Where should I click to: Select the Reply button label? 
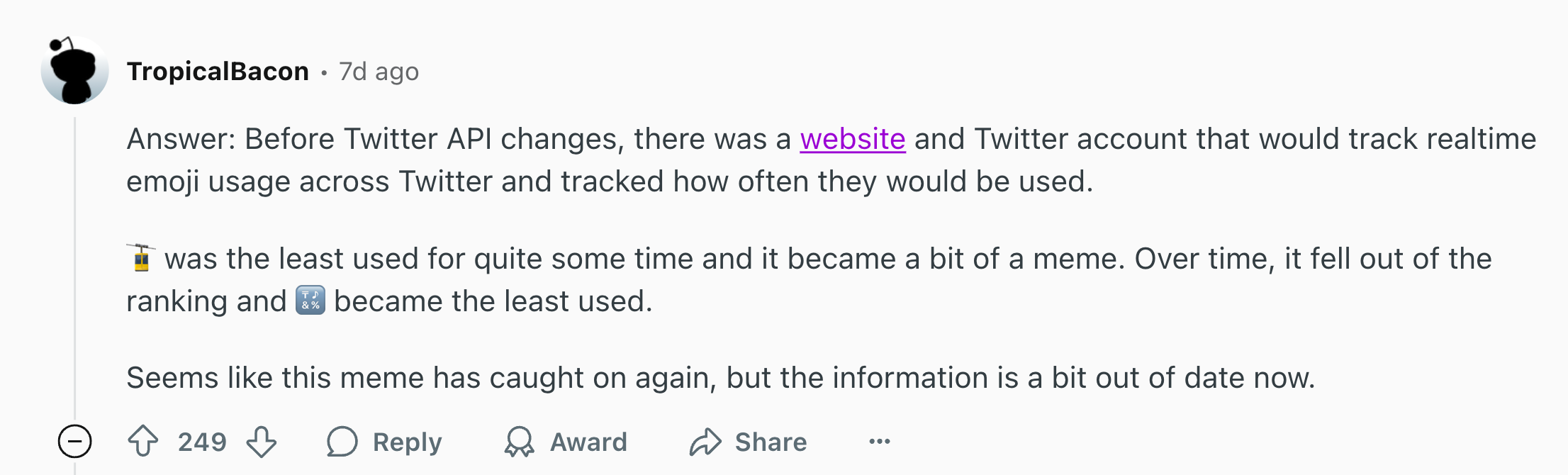click(x=408, y=442)
